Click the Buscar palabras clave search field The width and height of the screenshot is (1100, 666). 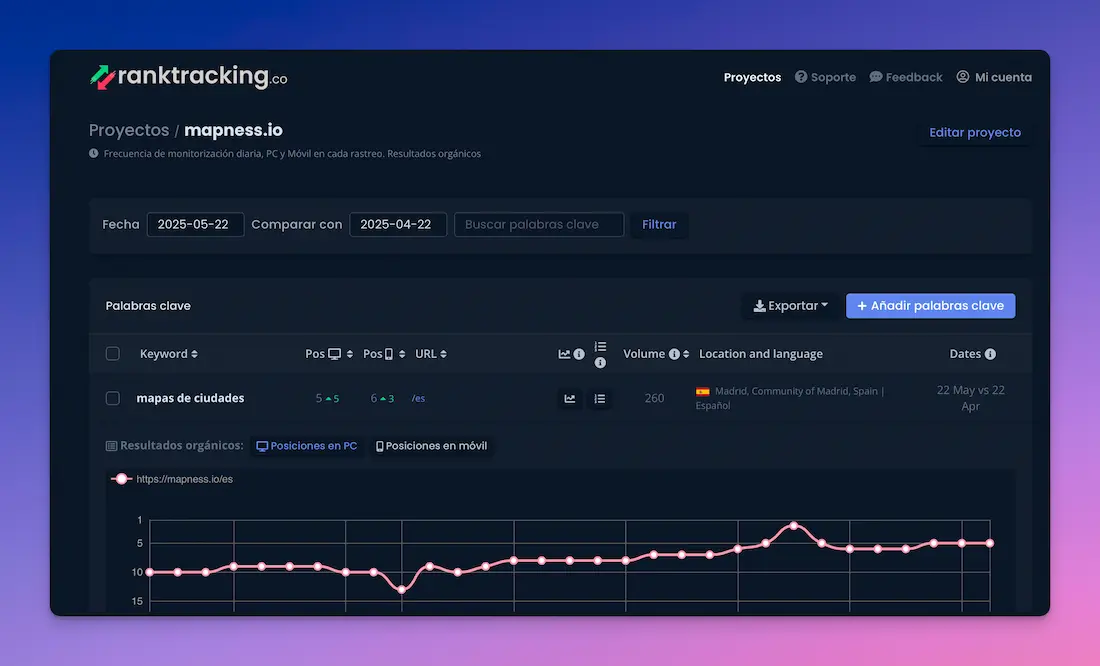point(538,224)
